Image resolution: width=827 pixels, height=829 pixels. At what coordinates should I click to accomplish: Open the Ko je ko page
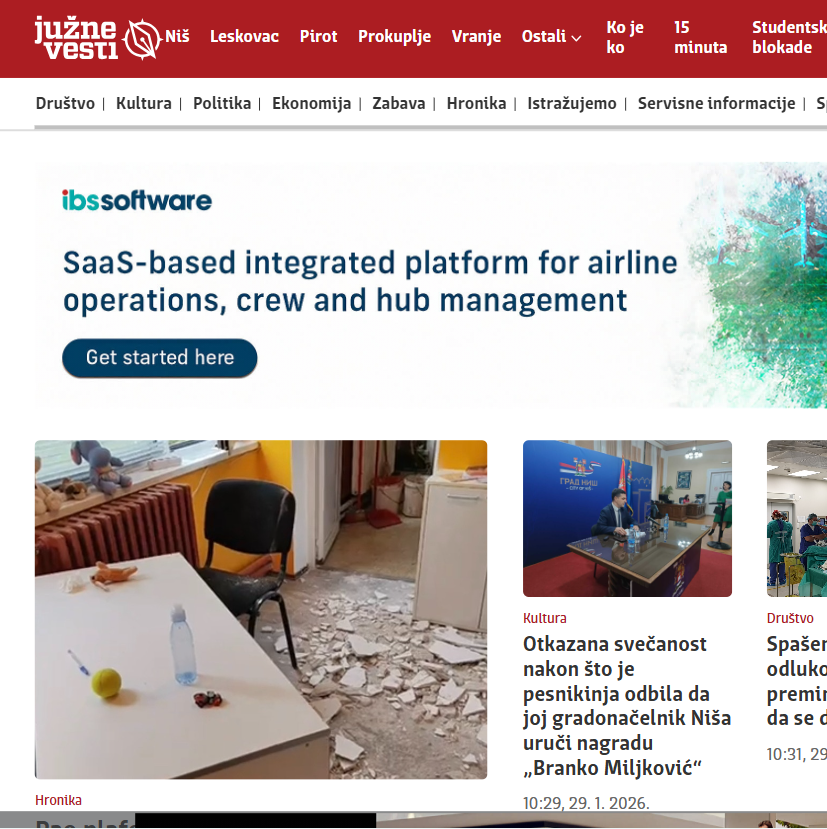625,37
